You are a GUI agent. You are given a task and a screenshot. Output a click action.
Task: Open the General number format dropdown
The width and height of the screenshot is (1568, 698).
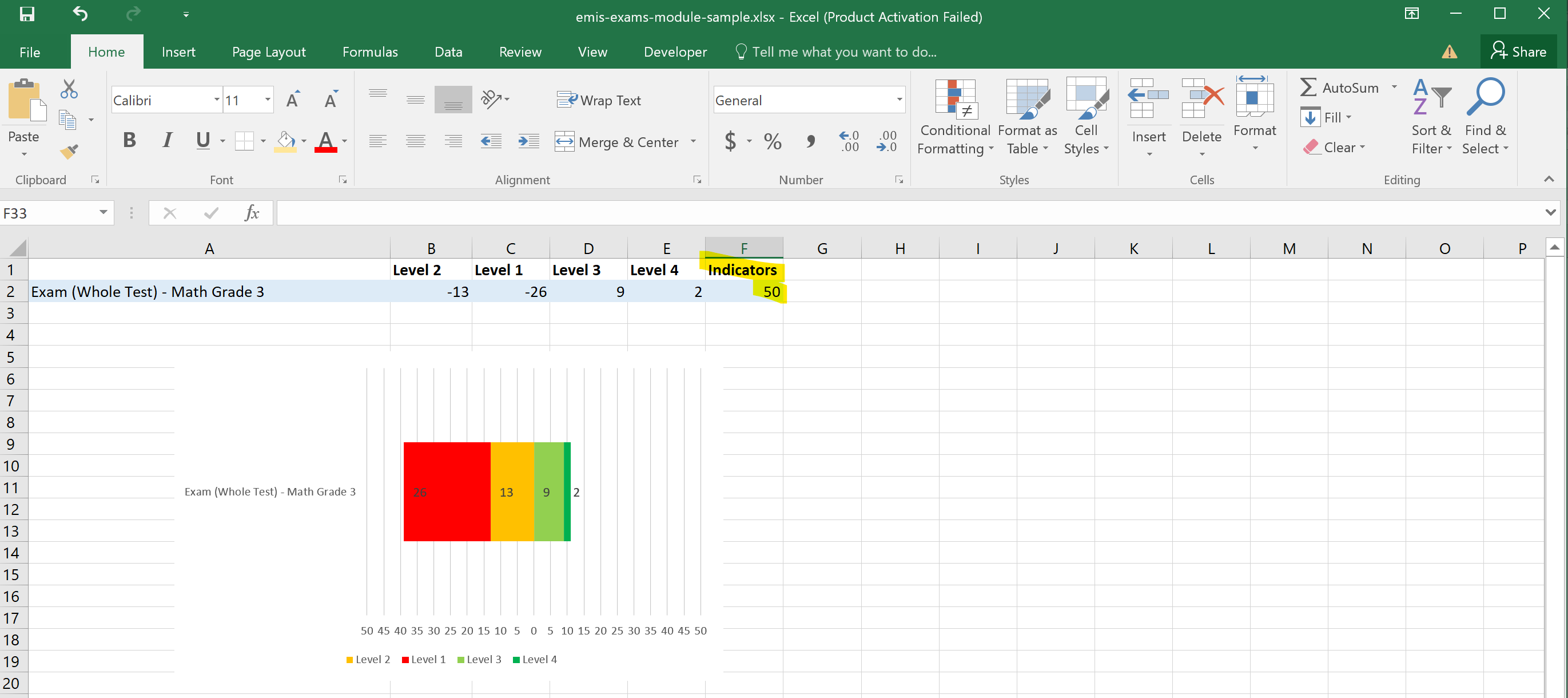coord(899,100)
